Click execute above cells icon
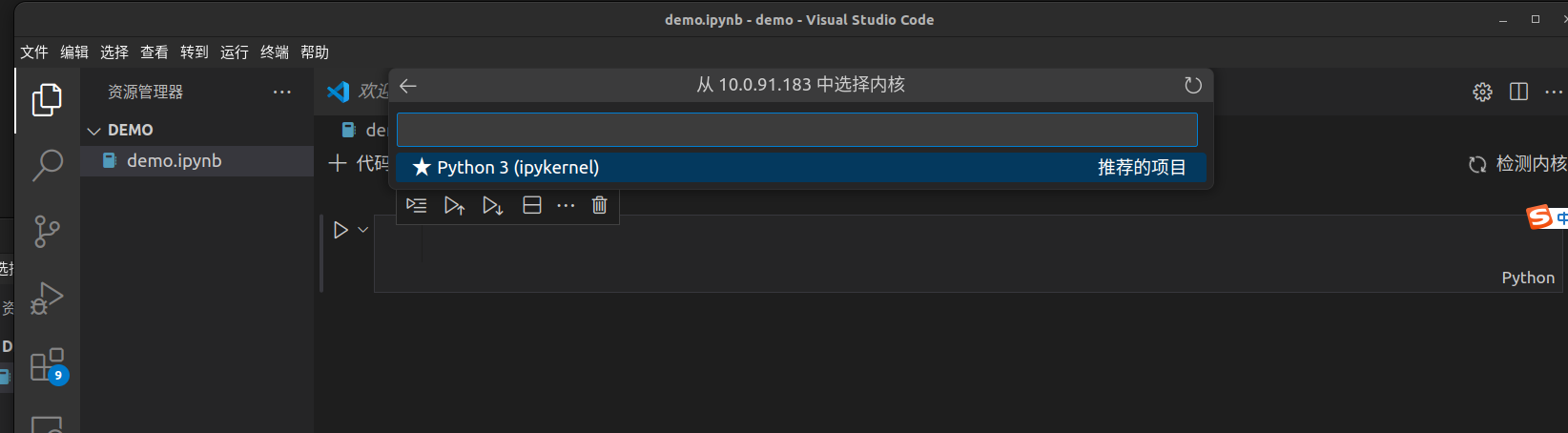This screenshot has height=433, width=1568. pos(454,205)
